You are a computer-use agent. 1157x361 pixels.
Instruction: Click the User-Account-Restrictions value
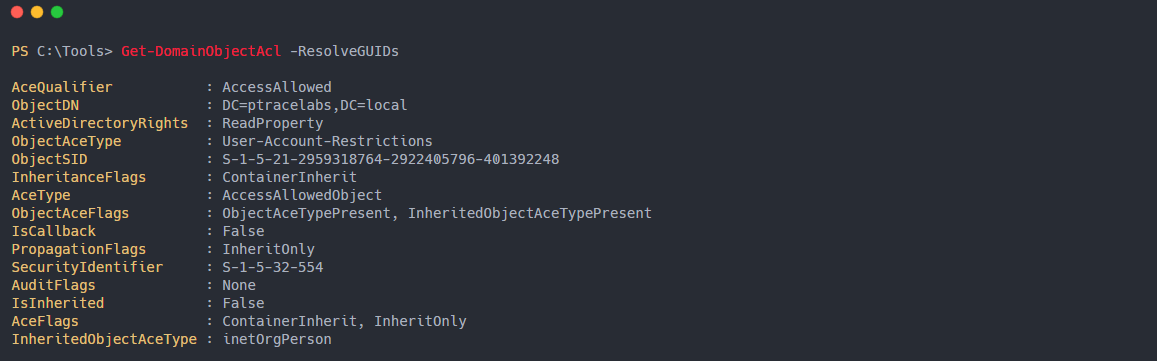pos(328,141)
